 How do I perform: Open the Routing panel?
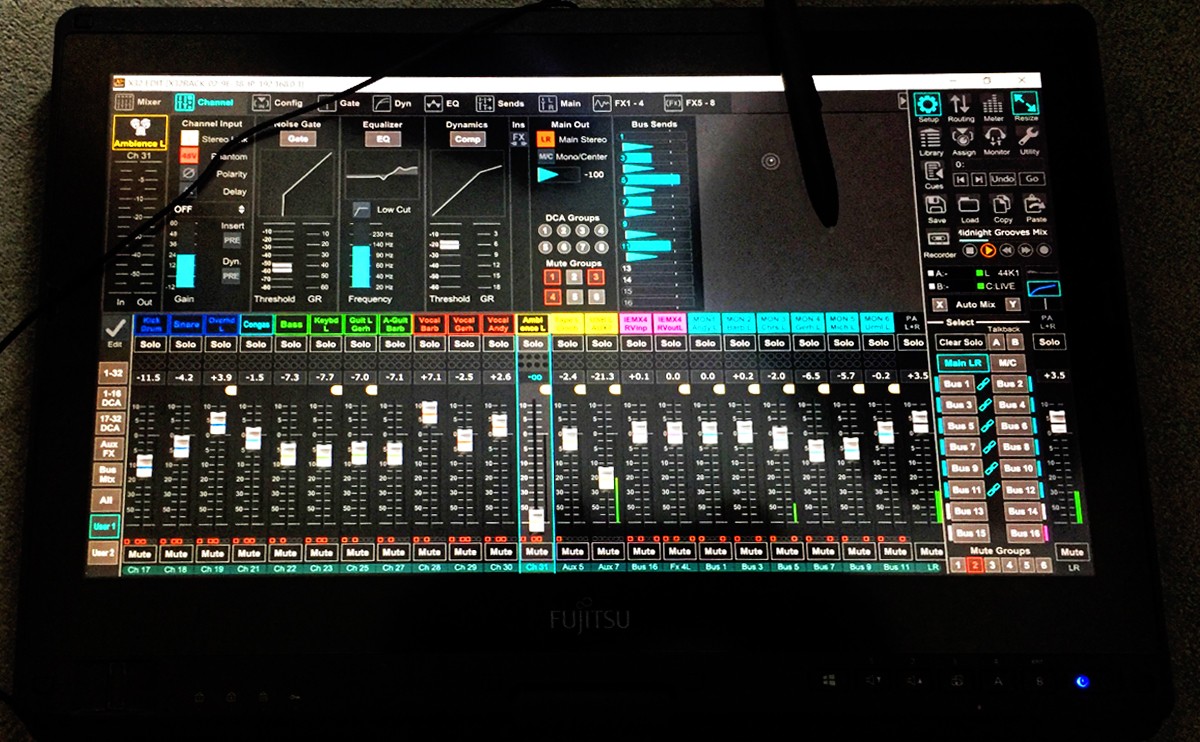click(960, 104)
